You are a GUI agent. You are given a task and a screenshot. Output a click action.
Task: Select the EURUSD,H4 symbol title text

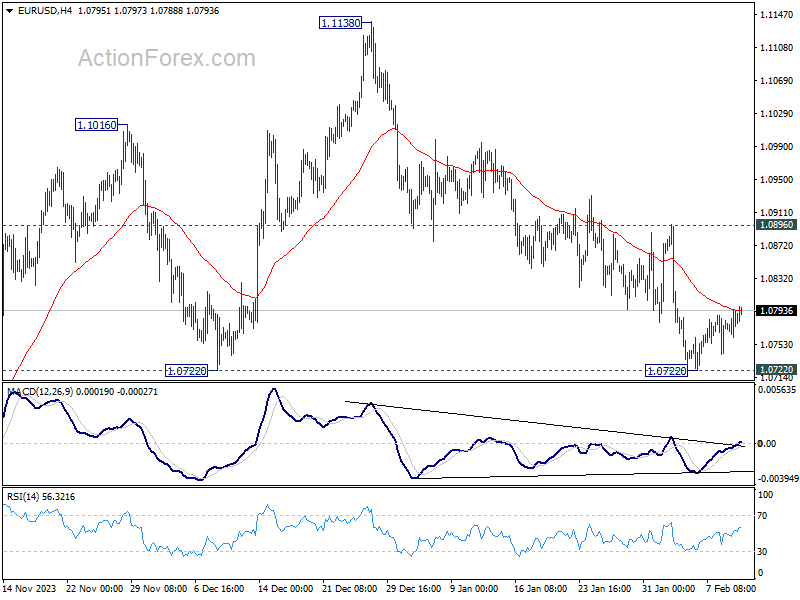click(45, 11)
